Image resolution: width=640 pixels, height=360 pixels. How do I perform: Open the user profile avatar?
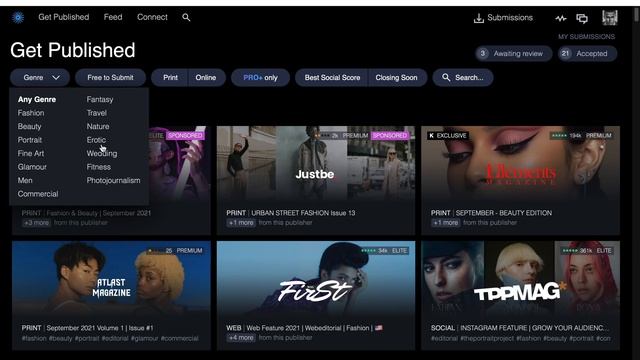[x=610, y=18]
